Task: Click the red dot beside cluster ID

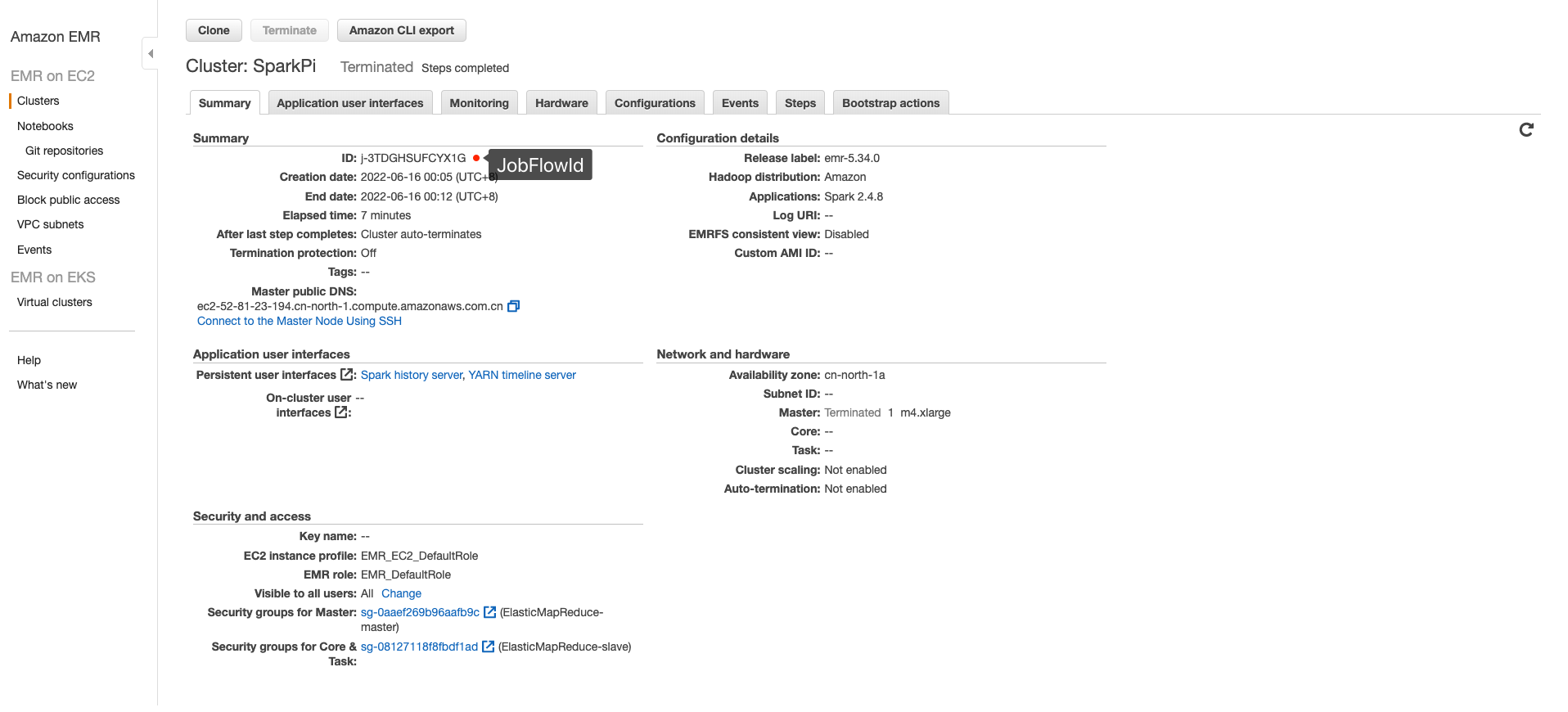Action: [x=476, y=158]
